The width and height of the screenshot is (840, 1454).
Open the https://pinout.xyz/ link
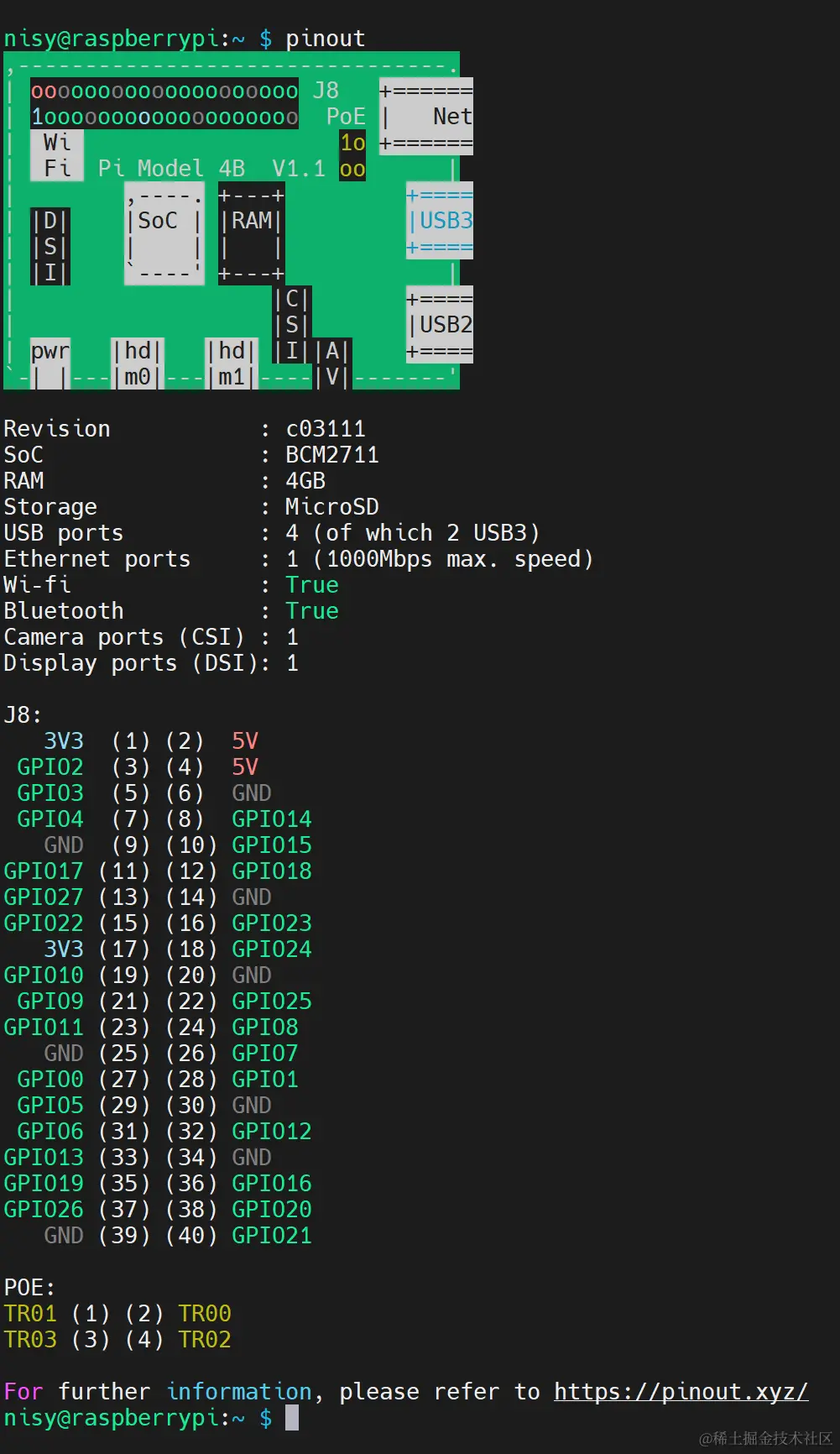click(681, 1391)
